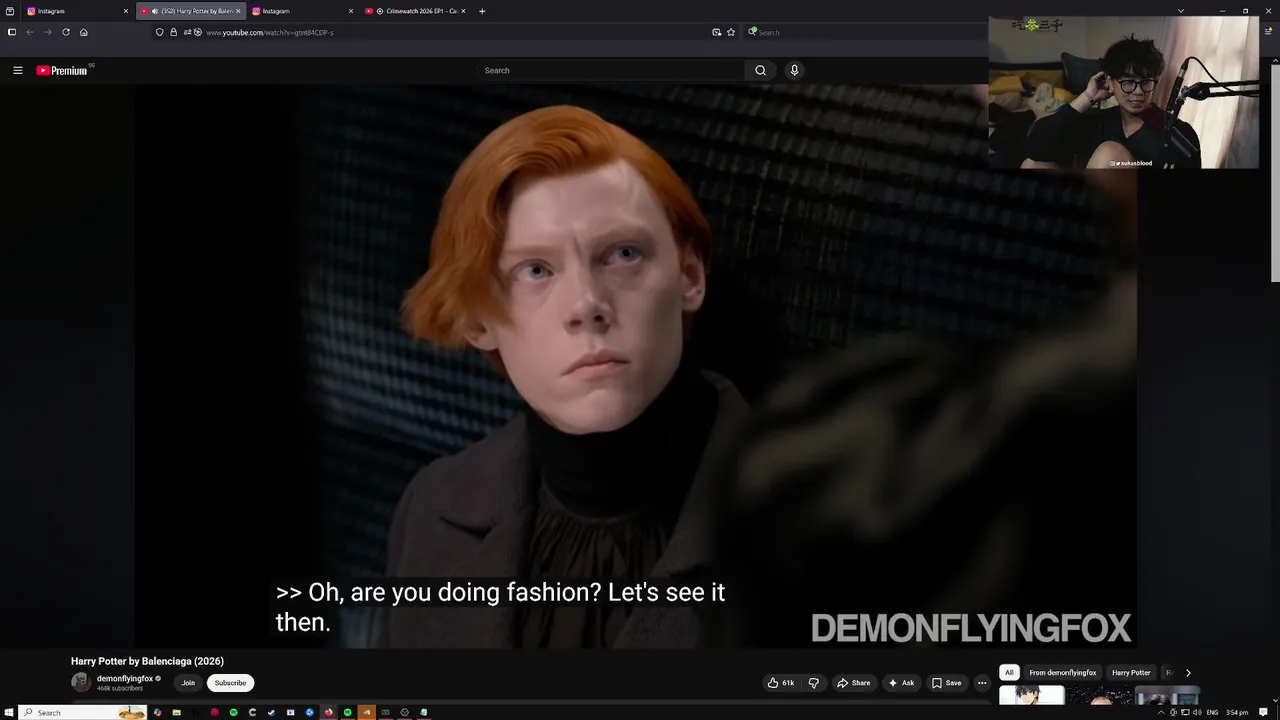Image resolution: width=1280 pixels, height=720 pixels.
Task: Select the Harry Potter filter chip
Action: [x=1131, y=673]
